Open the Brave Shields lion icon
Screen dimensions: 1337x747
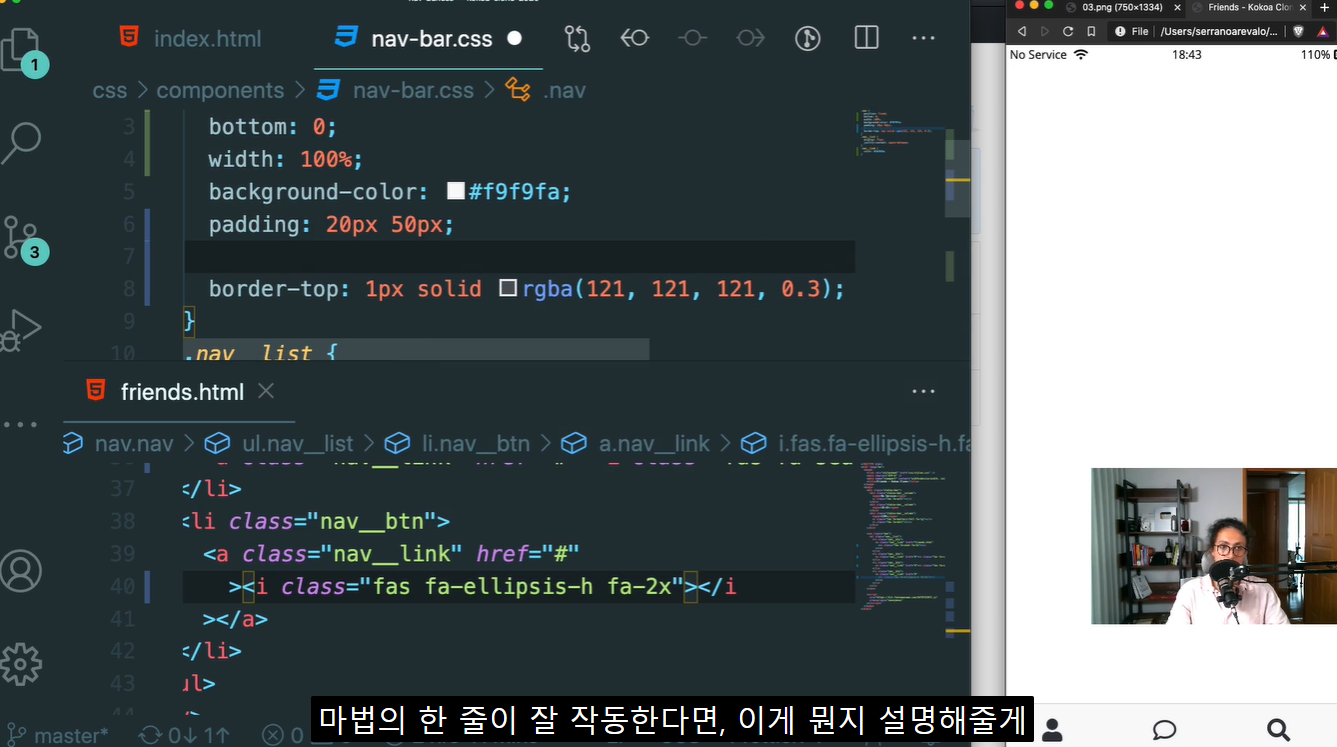[x=1298, y=31]
